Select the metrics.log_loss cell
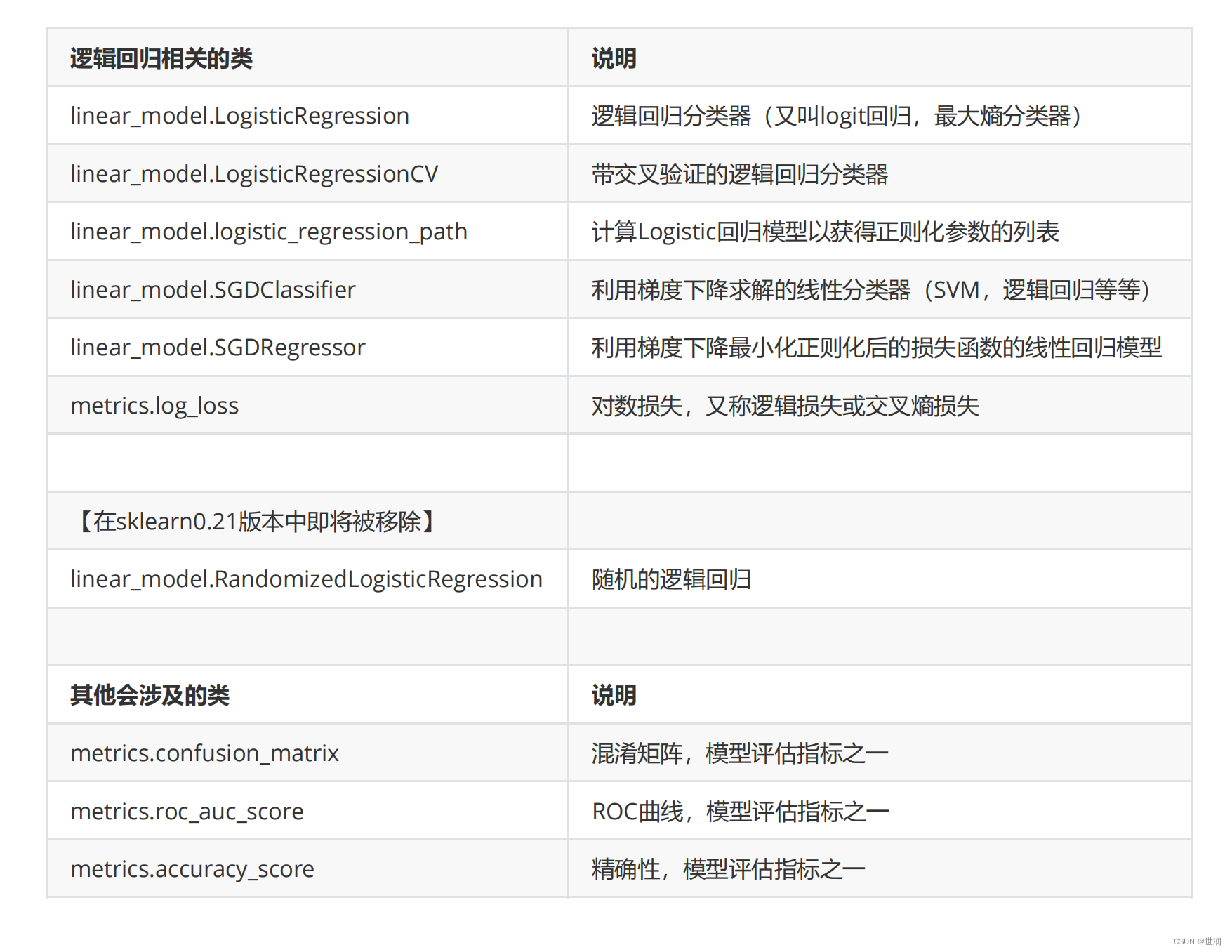This screenshot has height=952, width=1232. click(307, 405)
